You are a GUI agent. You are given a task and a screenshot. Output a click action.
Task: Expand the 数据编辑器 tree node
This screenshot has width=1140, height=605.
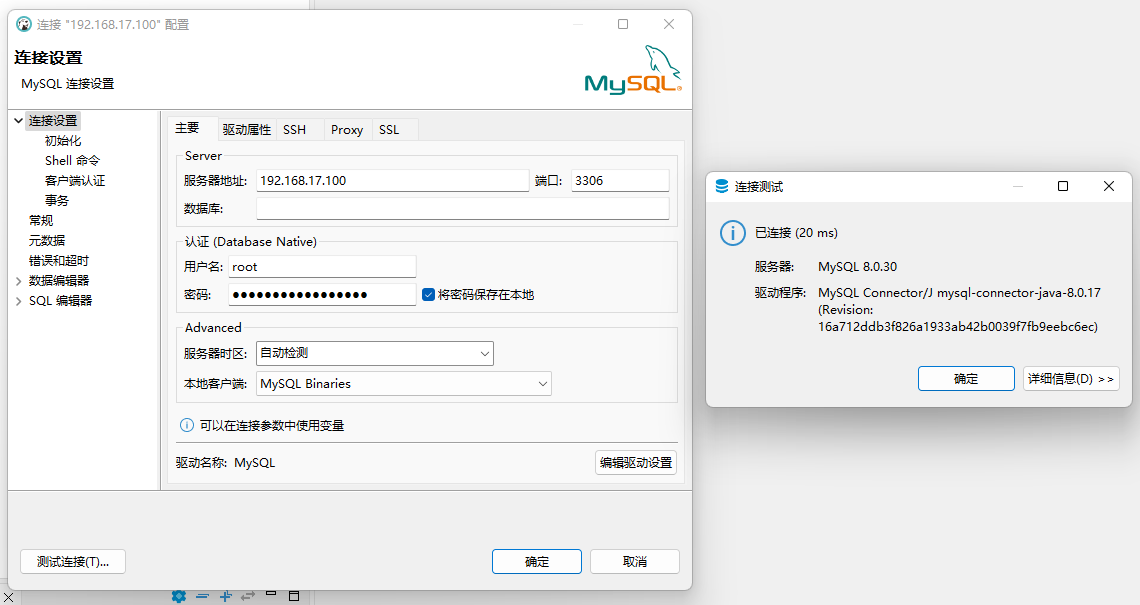coord(19,281)
